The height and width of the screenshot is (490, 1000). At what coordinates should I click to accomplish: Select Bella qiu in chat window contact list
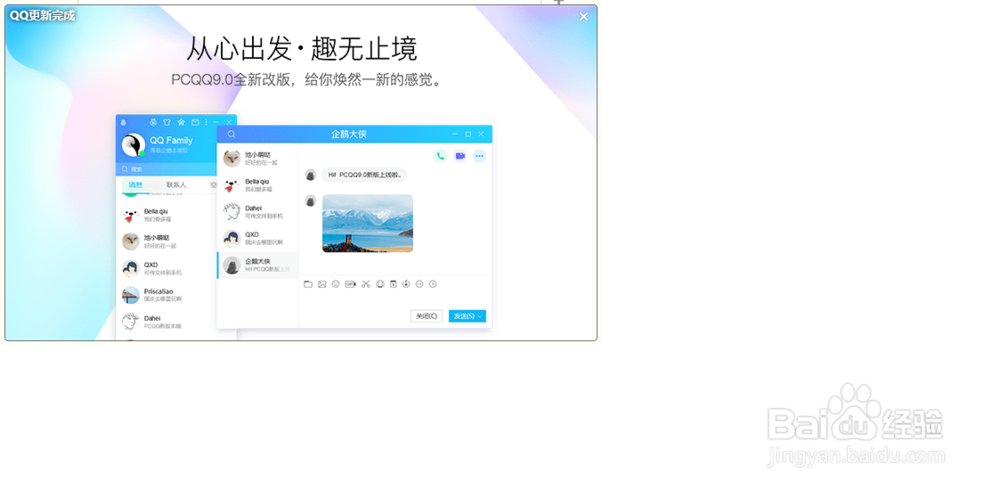(x=258, y=185)
